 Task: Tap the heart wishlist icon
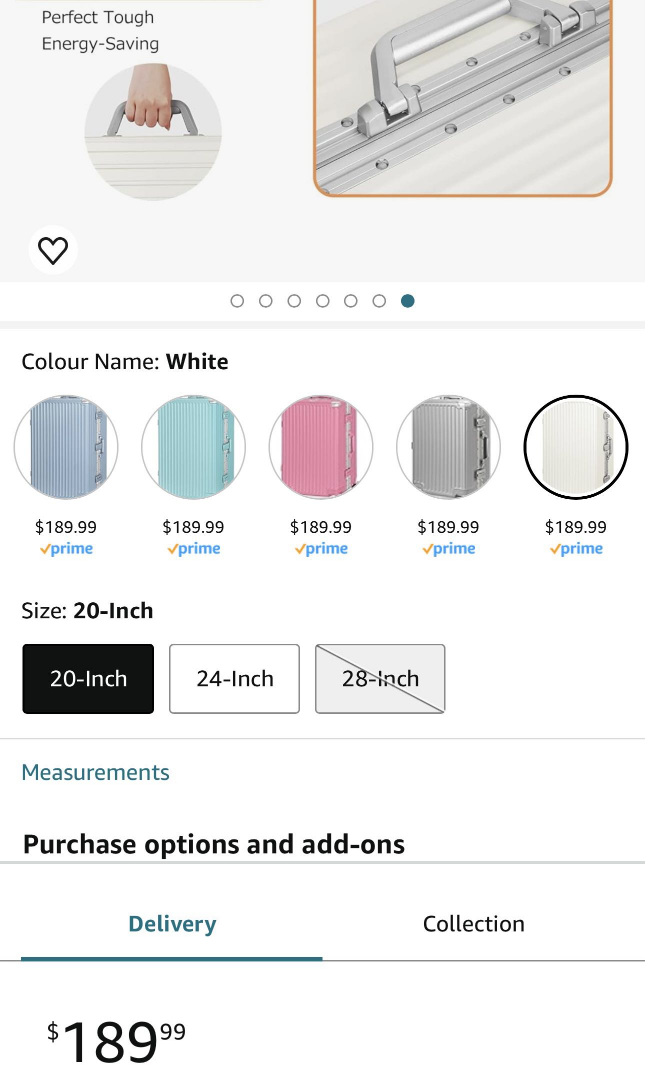pos(53,250)
